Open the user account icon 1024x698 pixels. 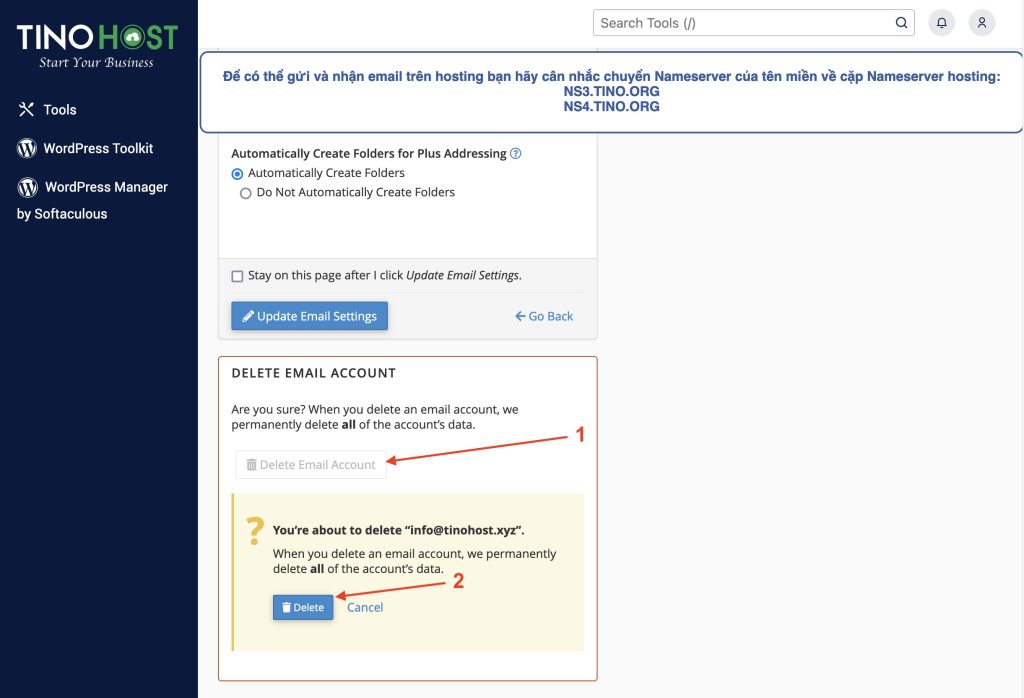pos(982,23)
